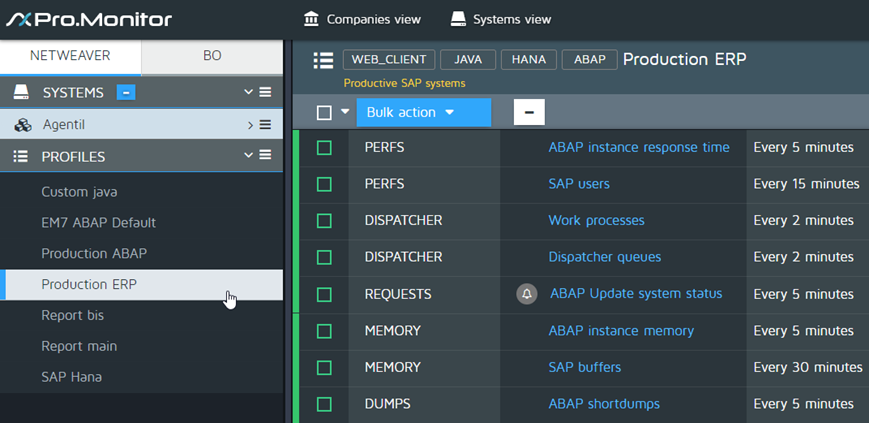This screenshot has height=423, width=869.
Task: Open ABAP instance response time link
Action: [639, 147]
